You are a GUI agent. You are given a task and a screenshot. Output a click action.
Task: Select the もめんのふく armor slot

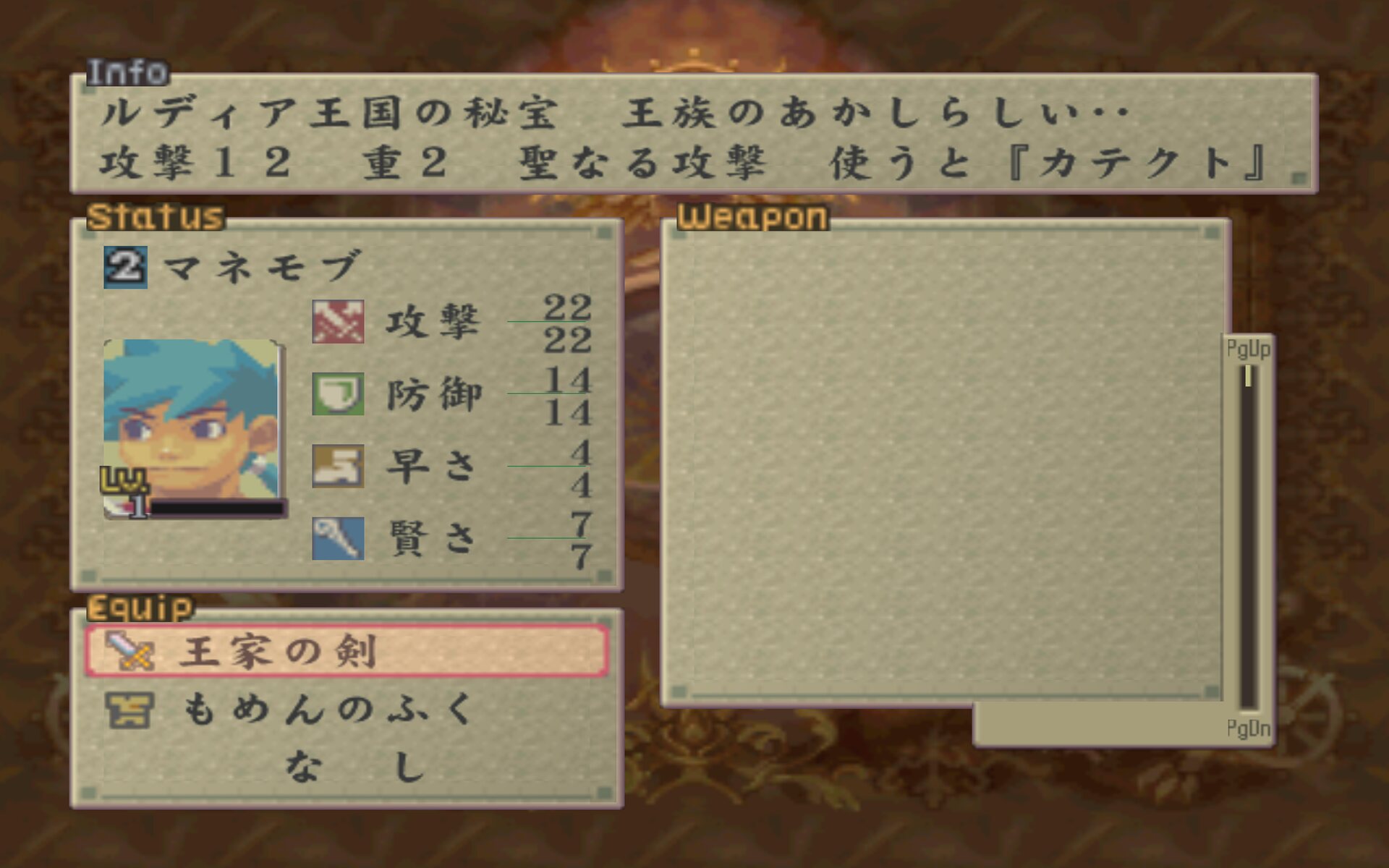tap(347, 710)
